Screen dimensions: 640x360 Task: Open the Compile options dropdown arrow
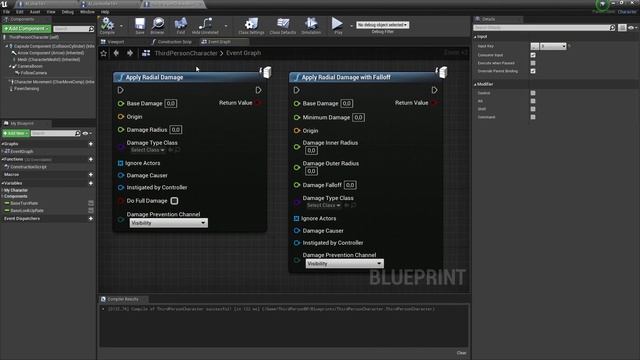[121, 26]
